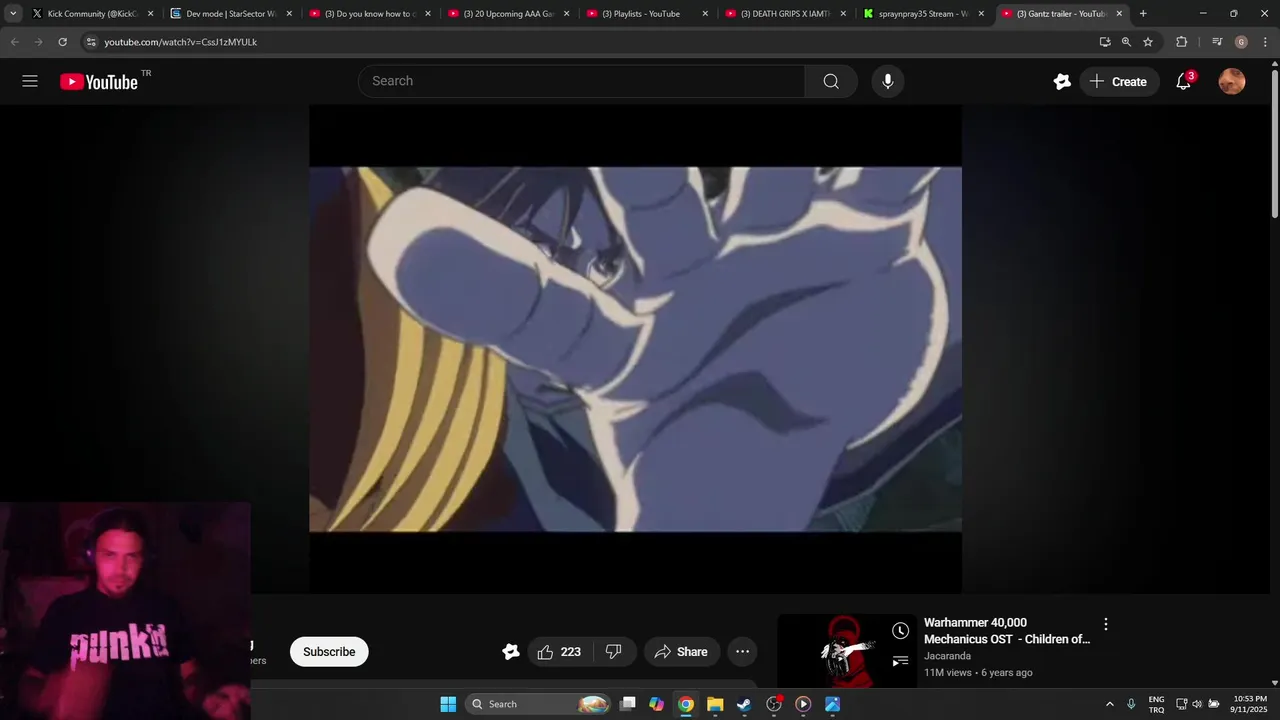Open File Explorer from taskbar
The width and height of the screenshot is (1280, 720).
pos(715,704)
